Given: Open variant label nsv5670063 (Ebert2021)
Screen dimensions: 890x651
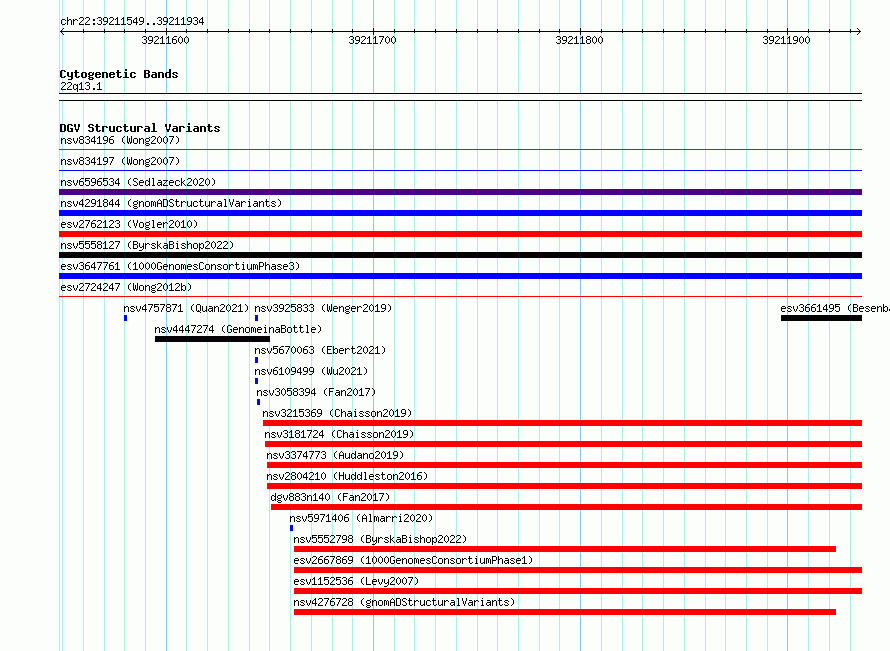Looking at the screenshot, I should tap(320, 350).
